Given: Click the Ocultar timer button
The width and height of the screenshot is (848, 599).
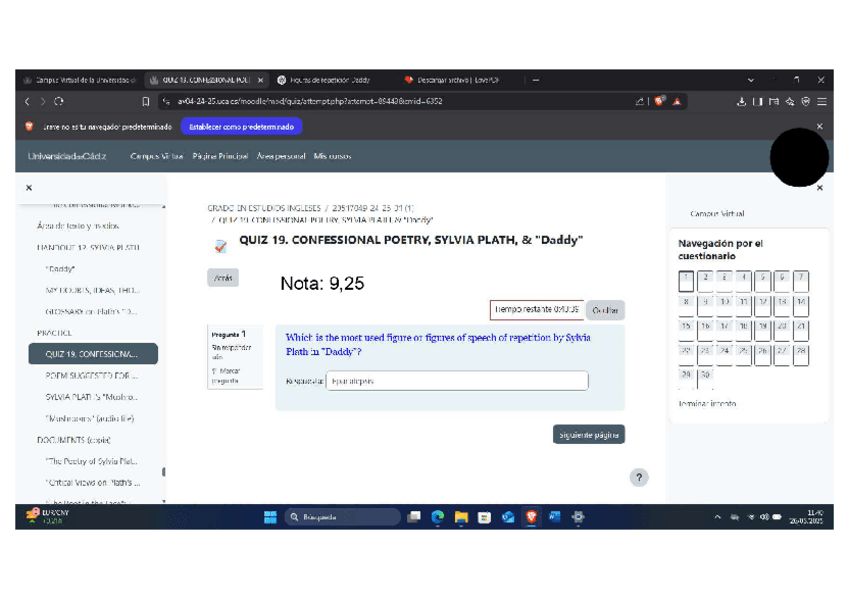Looking at the screenshot, I should click(x=605, y=310).
